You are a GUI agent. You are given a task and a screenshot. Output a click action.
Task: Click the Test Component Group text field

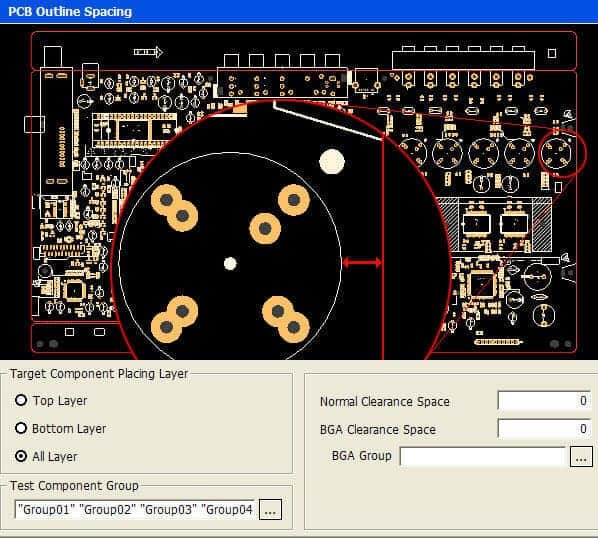tap(135, 509)
